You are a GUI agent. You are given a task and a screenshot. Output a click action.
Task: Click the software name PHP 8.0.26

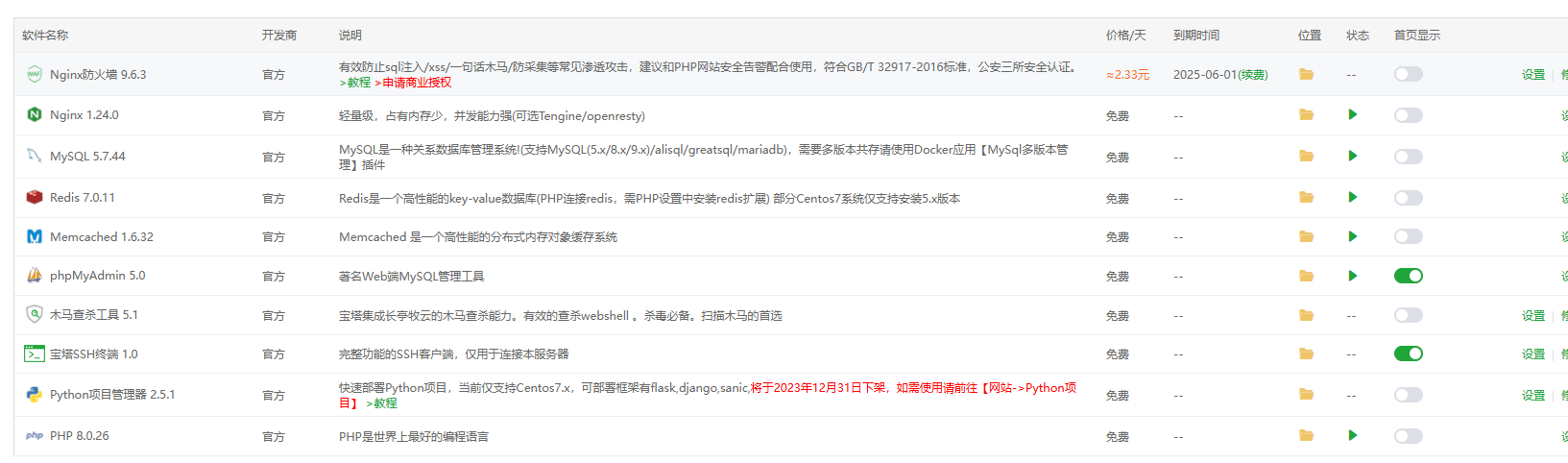click(x=80, y=436)
